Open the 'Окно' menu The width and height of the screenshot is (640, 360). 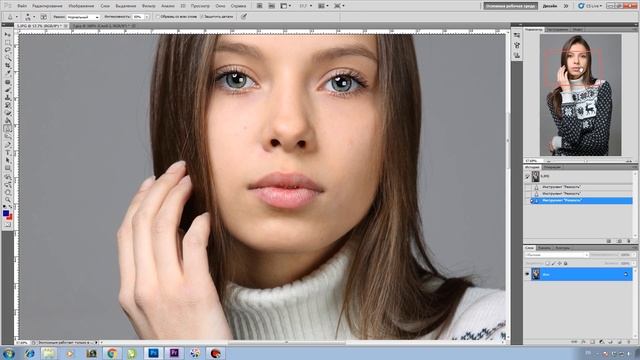220,6
